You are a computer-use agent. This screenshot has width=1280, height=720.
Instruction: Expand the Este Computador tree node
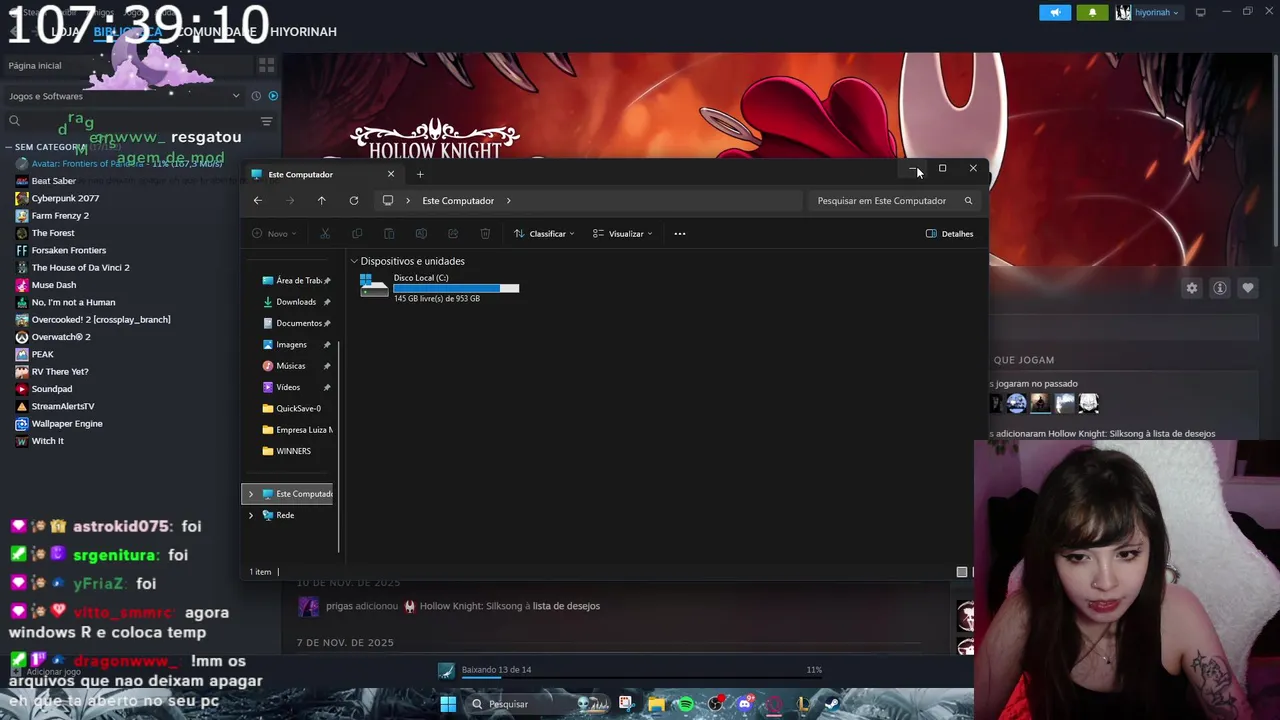[x=251, y=494]
